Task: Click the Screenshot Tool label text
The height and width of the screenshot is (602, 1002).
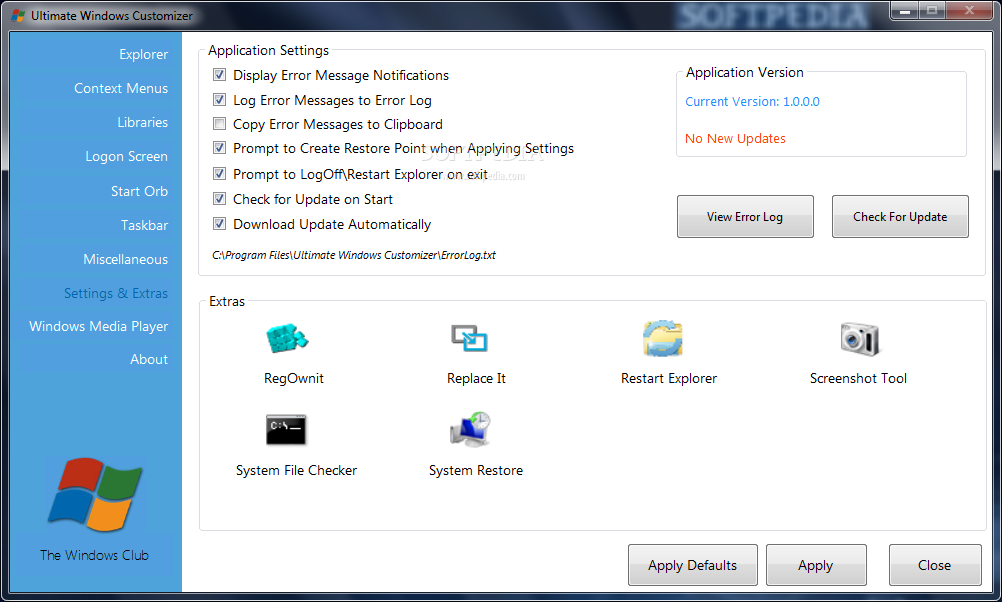Action: [x=858, y=378]
